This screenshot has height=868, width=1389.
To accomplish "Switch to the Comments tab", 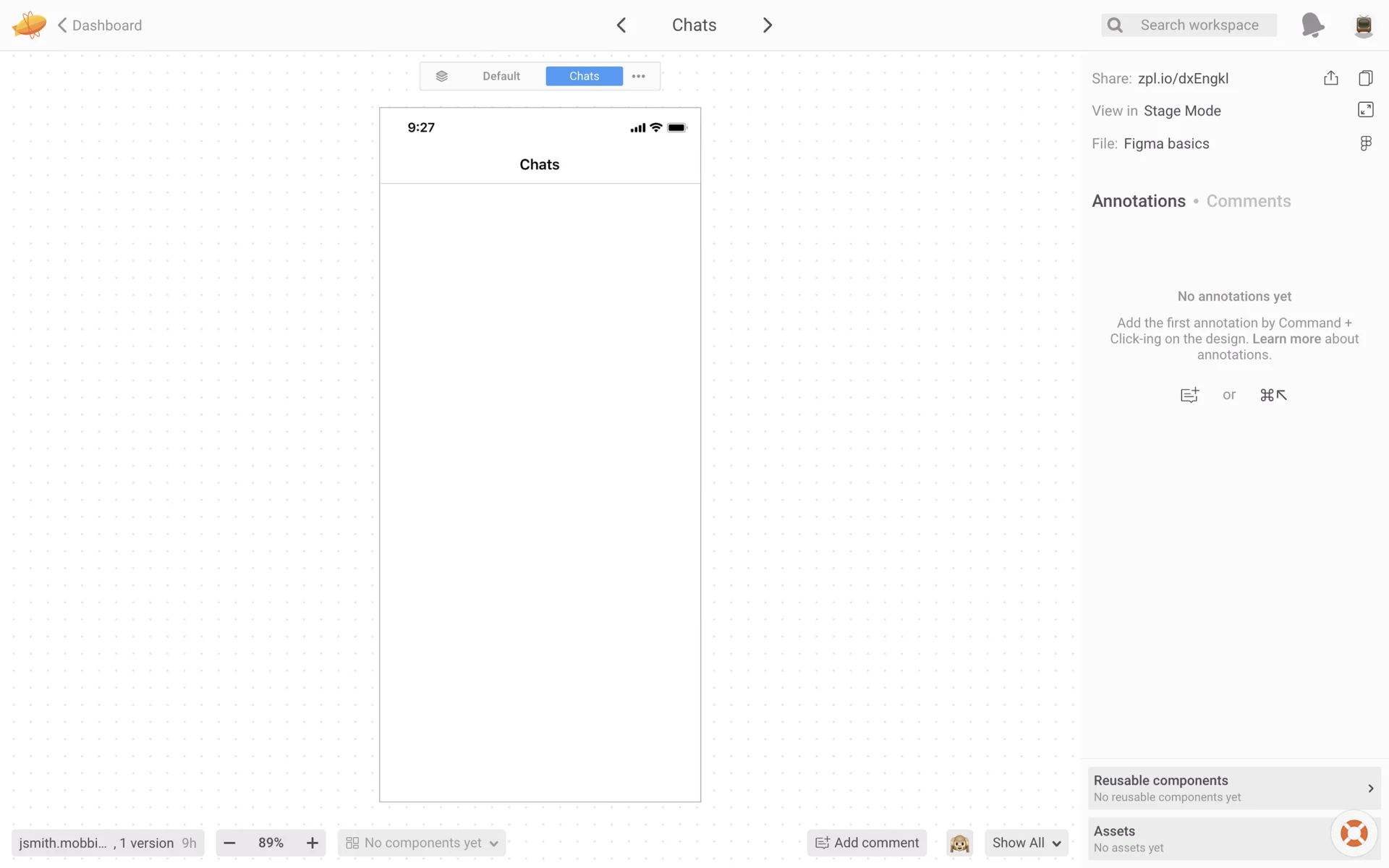I will pyautogui.click(x=1248, y=201).
